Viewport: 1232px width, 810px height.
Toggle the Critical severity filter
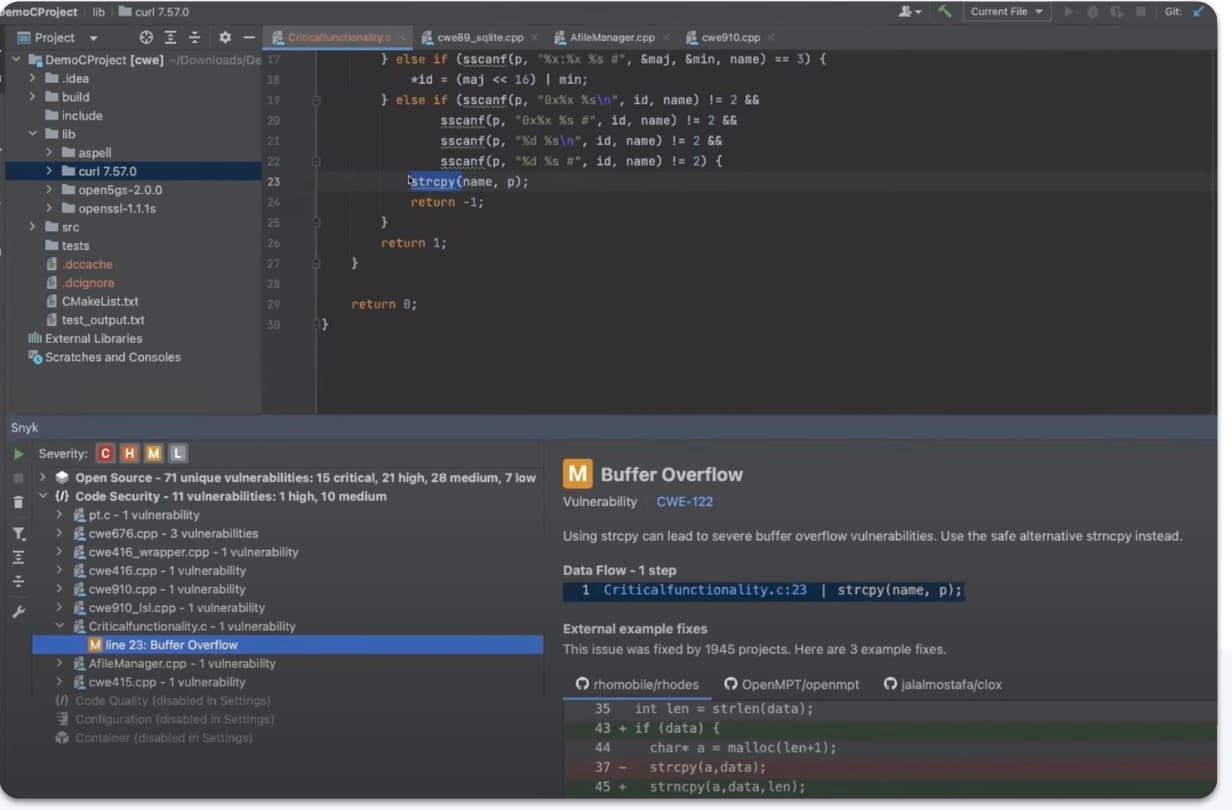(105, 453)
